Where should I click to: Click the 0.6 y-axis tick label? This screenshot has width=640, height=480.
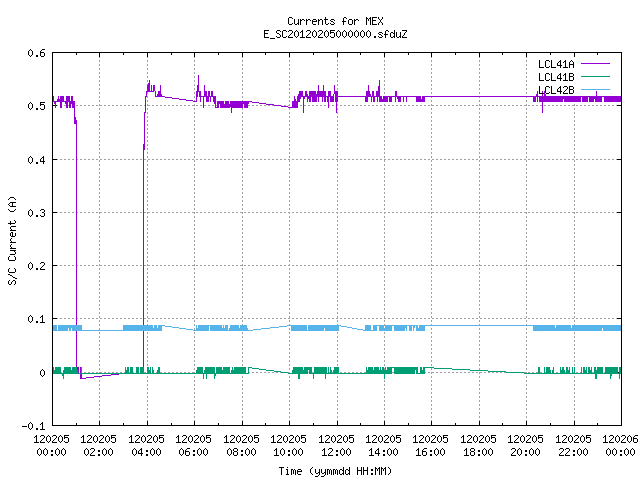36,53
